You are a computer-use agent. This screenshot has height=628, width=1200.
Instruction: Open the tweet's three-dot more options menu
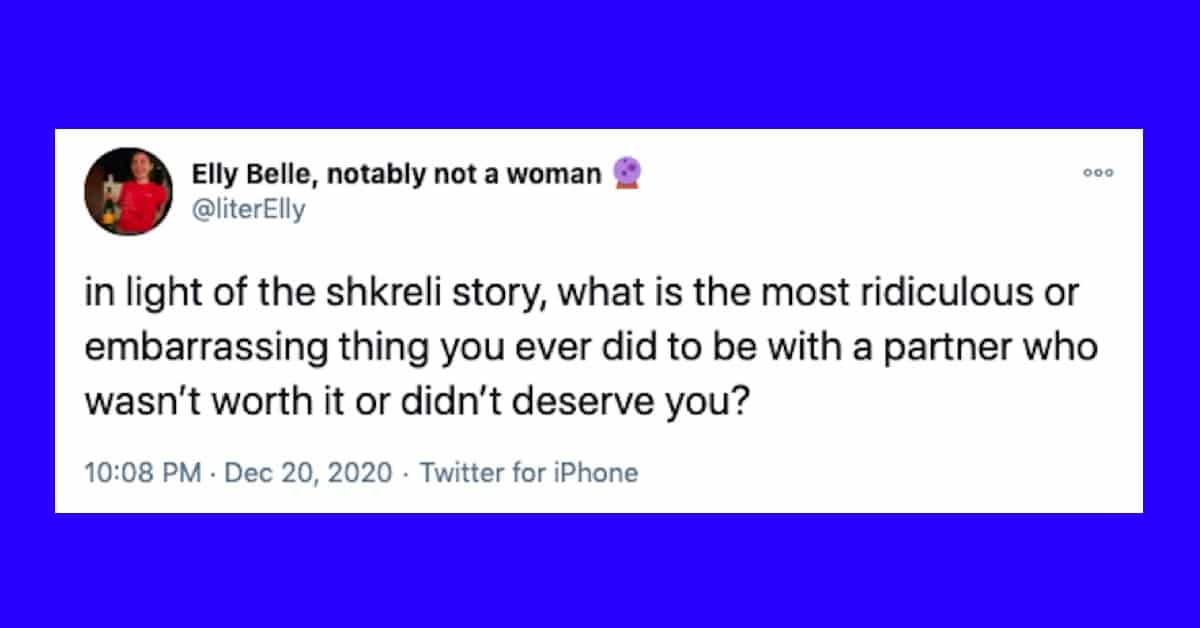(x=1098, y=173)
